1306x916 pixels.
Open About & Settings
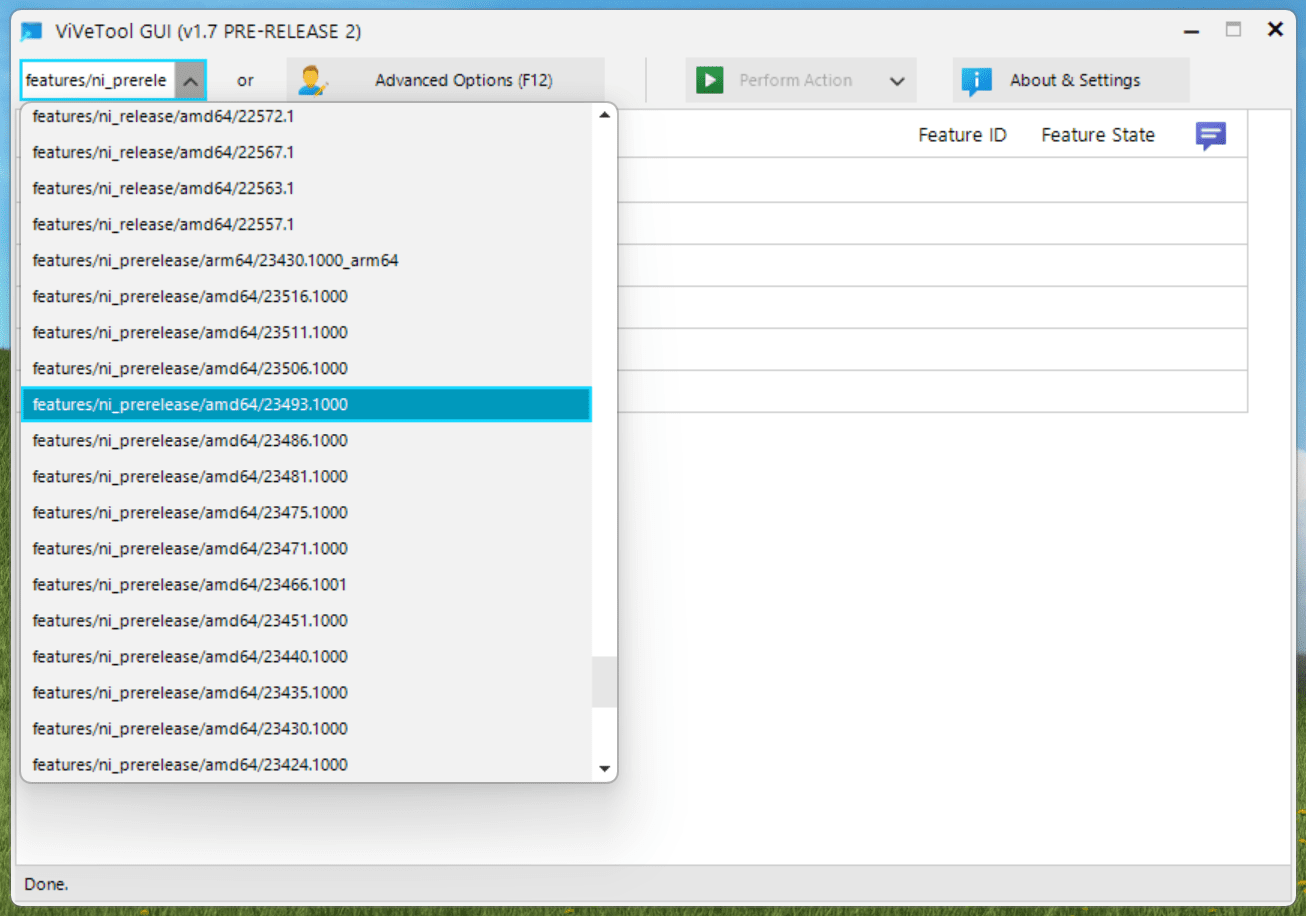pyautogui.click(x=1071, y=80)
